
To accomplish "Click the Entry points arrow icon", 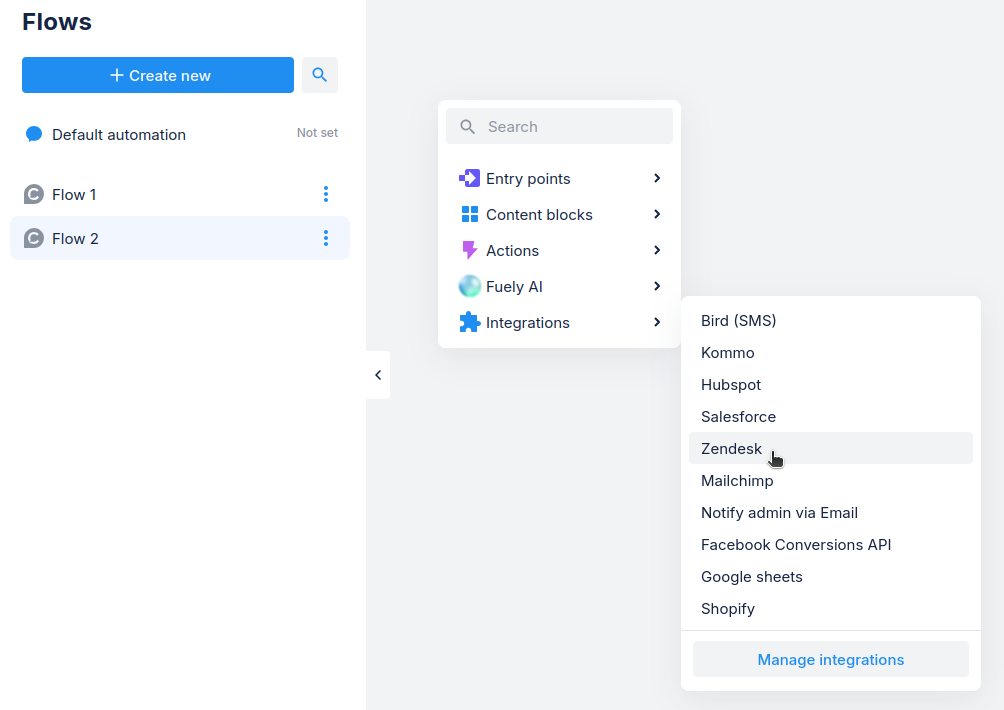I will click(x=469, y=178).
